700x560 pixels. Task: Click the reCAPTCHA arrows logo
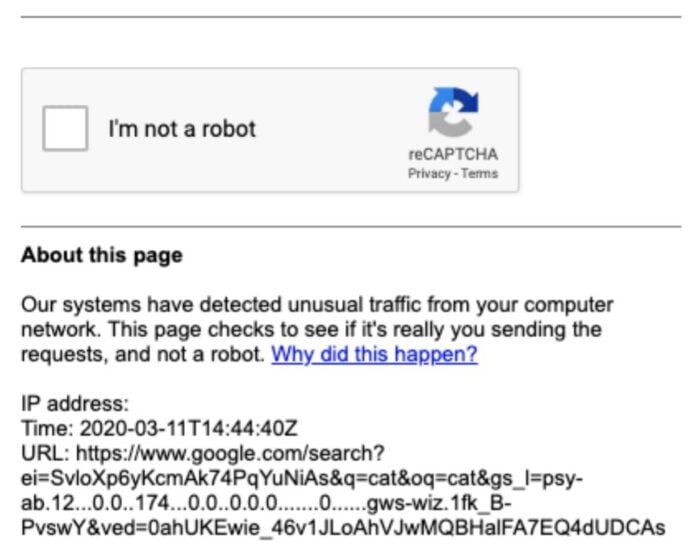point(453,112)
